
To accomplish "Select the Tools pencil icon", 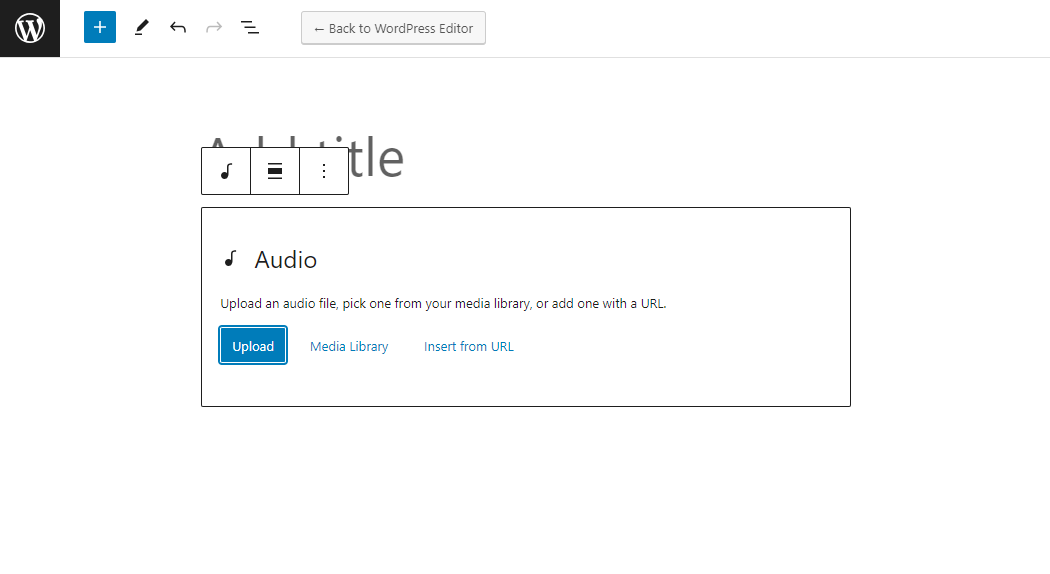I will (141, 27).
